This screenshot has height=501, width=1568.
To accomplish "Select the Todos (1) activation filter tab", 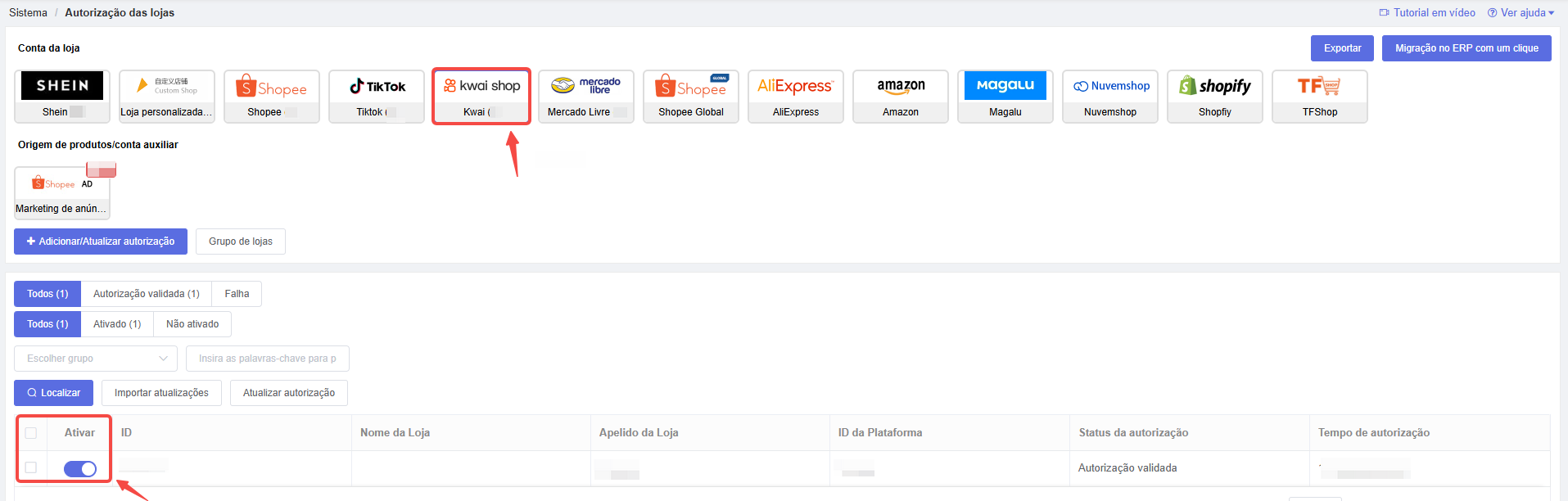I will coord(47,324).
